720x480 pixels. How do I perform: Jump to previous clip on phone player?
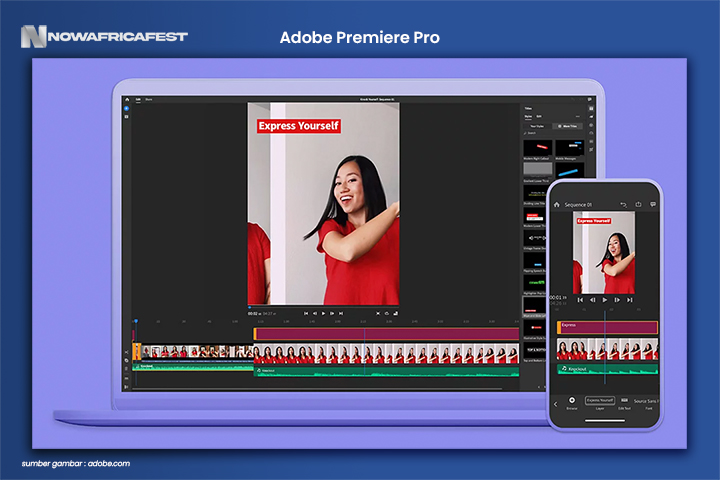[x=580, y=300]
